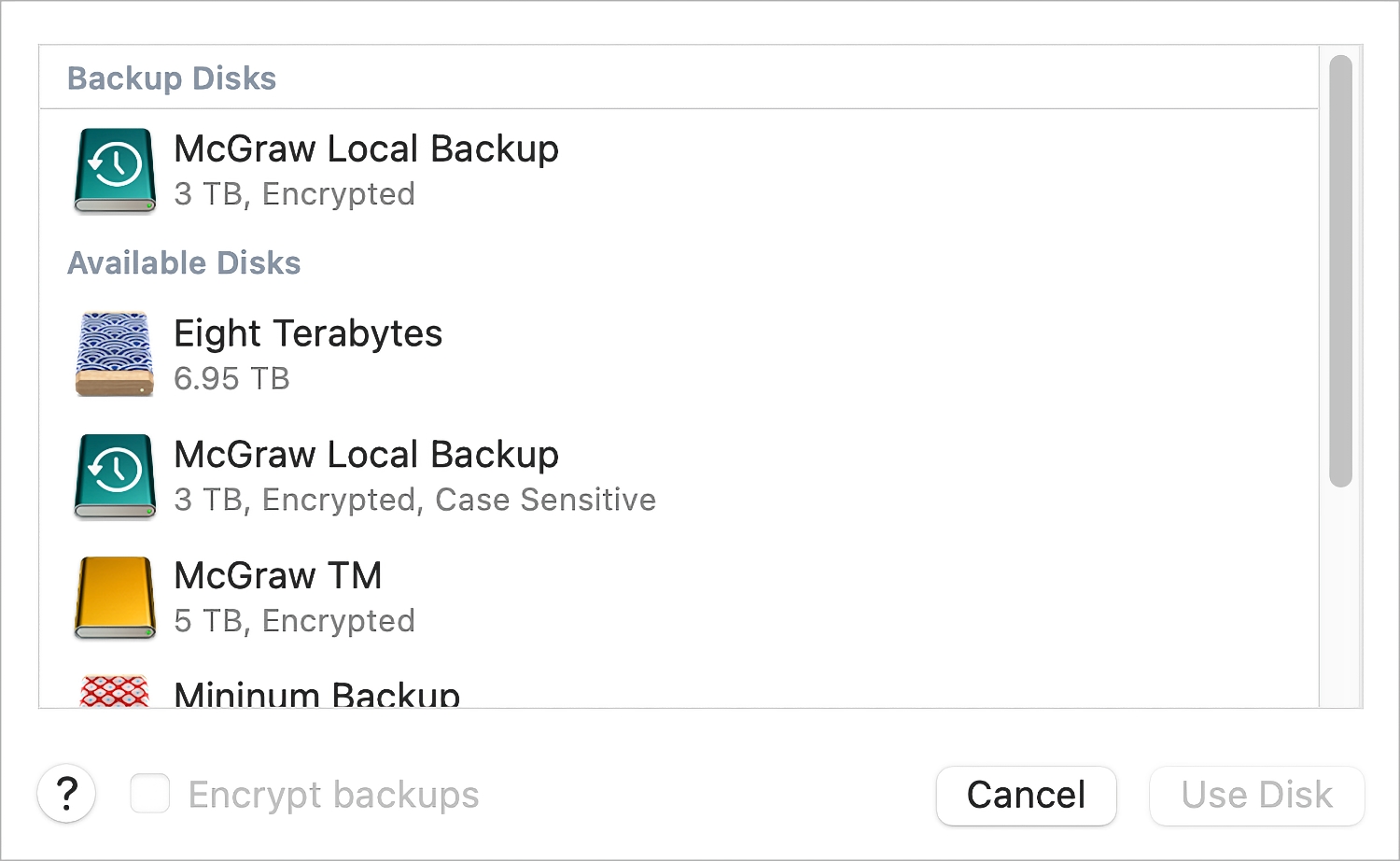Image resolution: width=1400 pixels, height=861 pixels.
Task: Confirm selection with Use Disk button
Action: point(1256,796)
